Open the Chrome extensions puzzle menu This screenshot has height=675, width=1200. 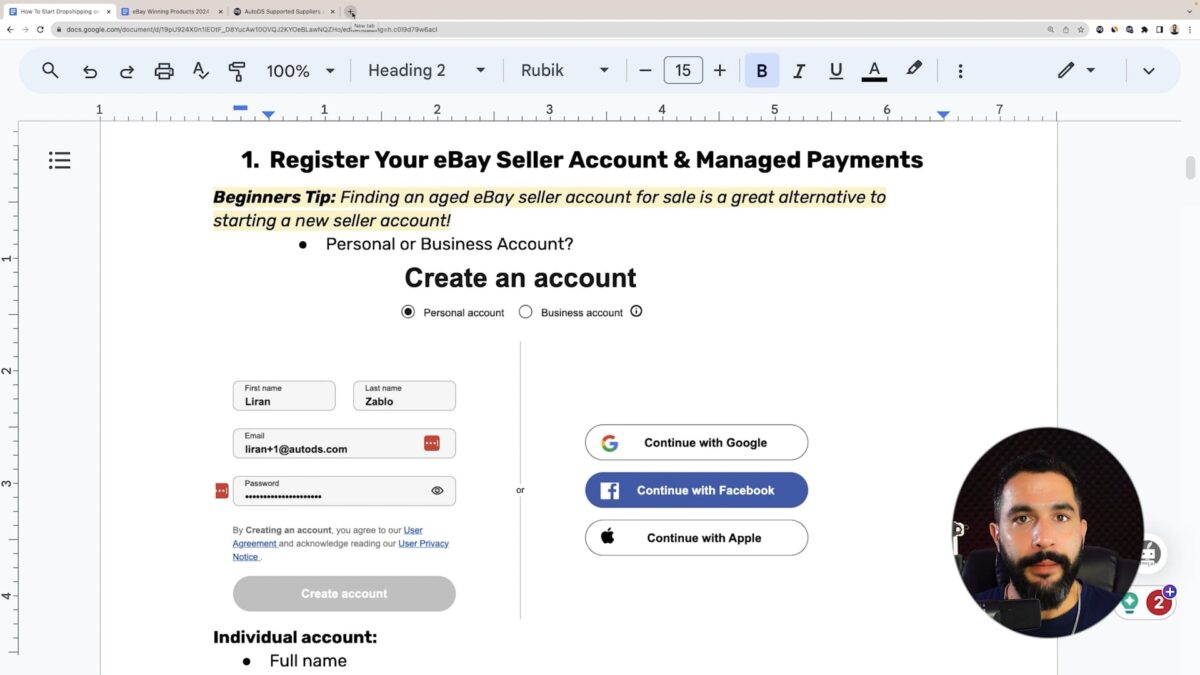(1143, 30)
